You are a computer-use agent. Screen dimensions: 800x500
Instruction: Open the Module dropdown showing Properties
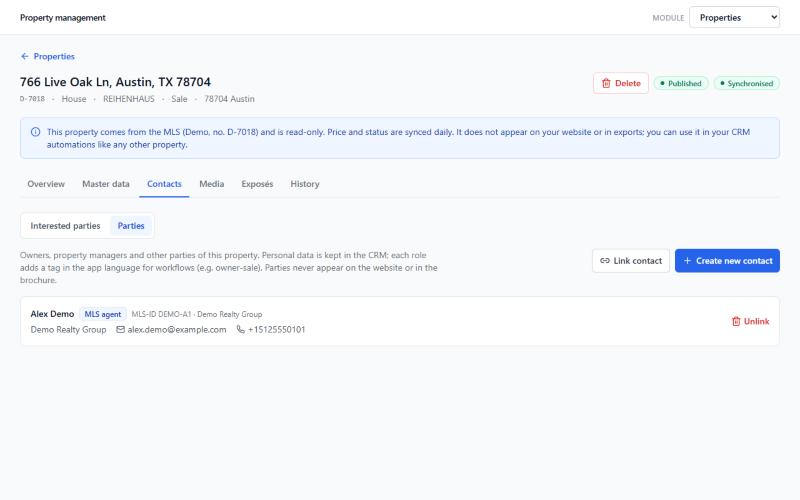(734, 17)
